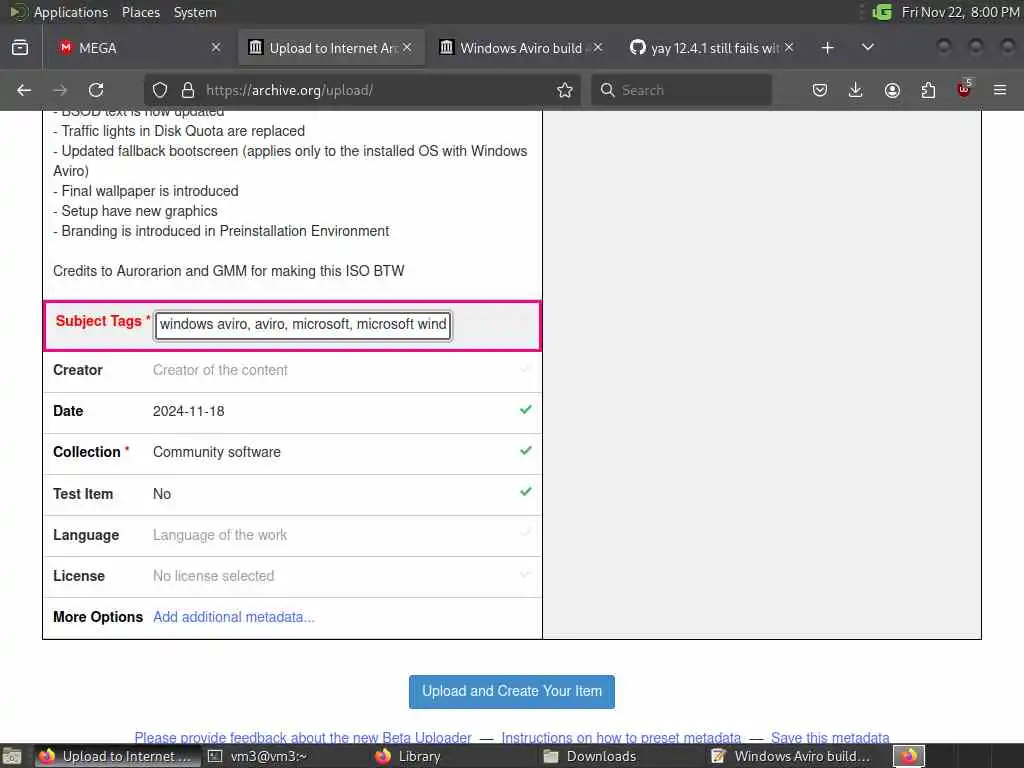
Task: Choose the Language of the work
Action: click(x=220, y=535)
